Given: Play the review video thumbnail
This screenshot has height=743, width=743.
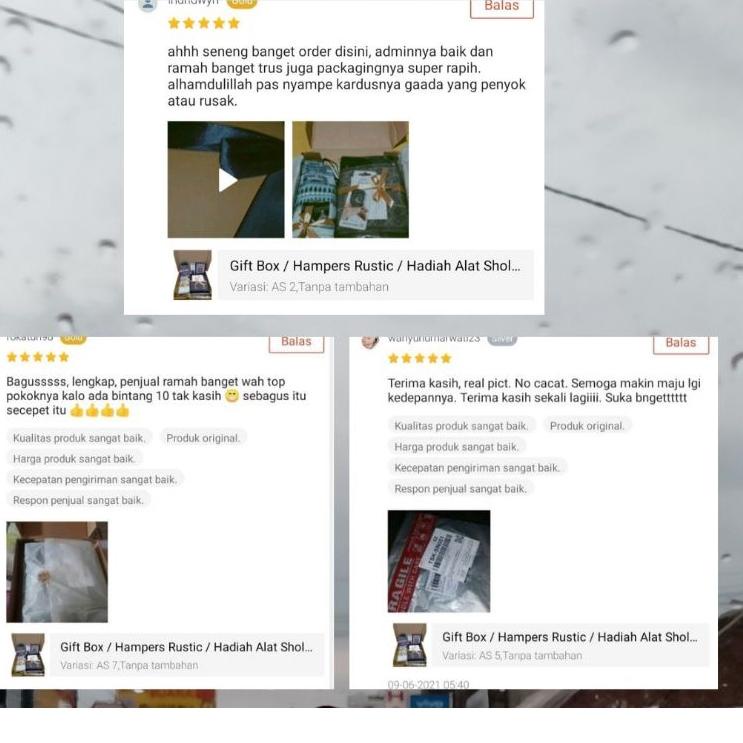Looking at the screenshot, I should 226,180.
